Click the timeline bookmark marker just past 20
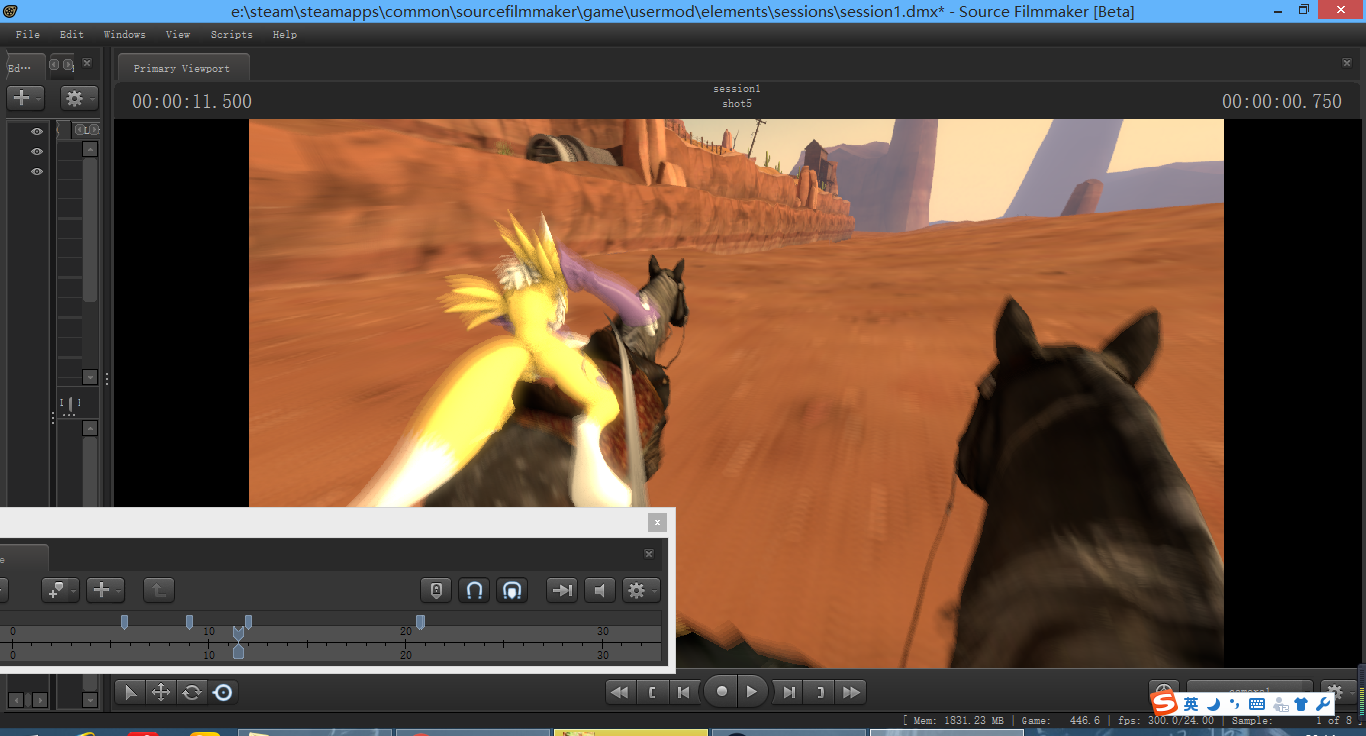The width and height of the screenshot is (1366, 736). pos(420,622)
